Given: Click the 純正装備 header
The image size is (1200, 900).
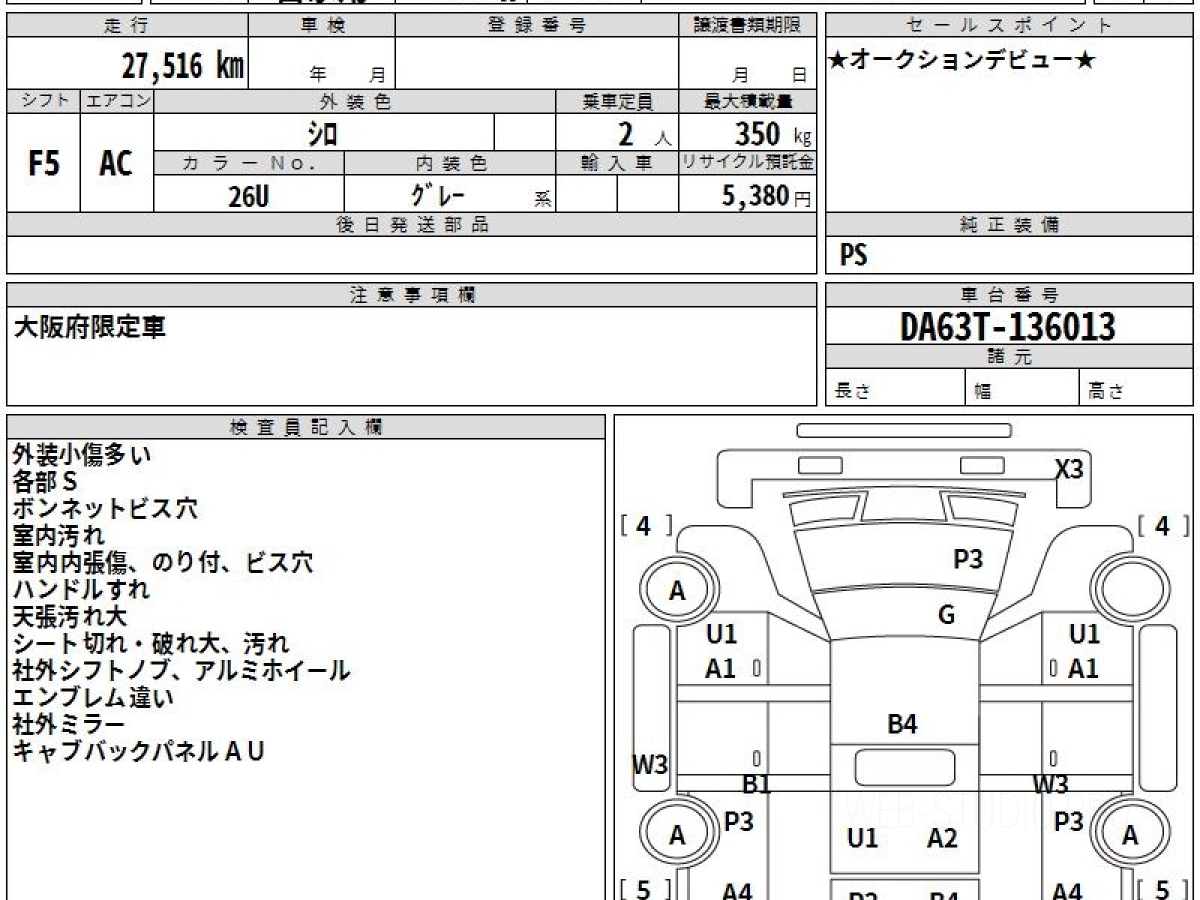Looking at the screenshot, I should (x=1009, y=225).
